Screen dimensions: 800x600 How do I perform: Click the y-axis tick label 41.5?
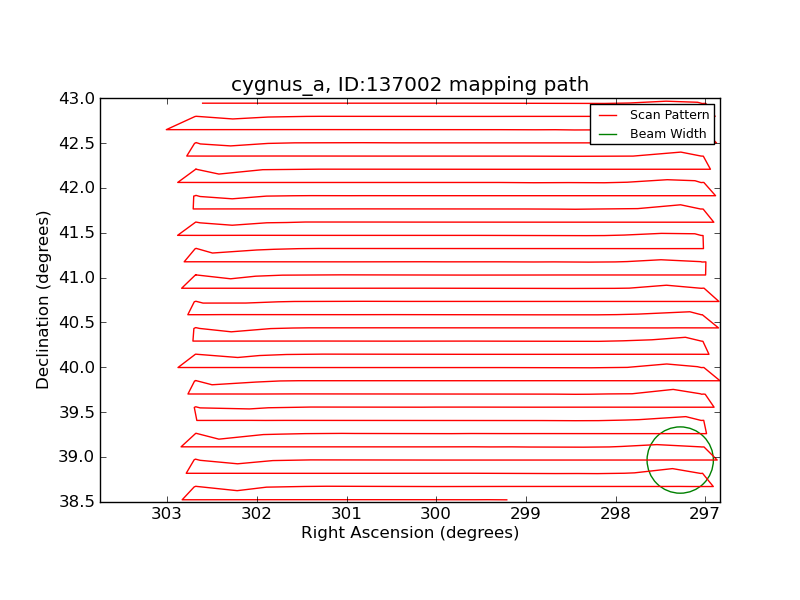click(77, 233)
